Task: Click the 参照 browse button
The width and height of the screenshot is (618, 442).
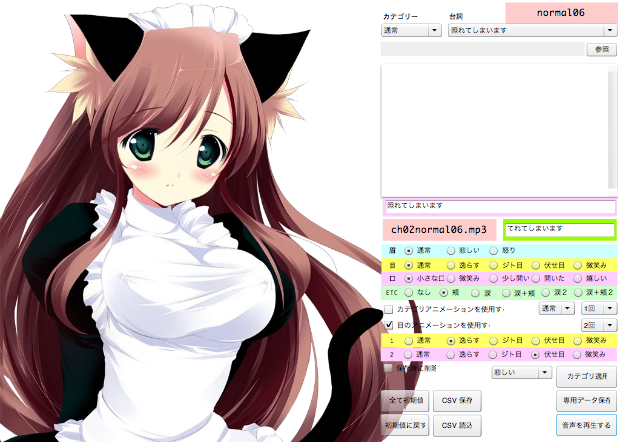Action: tap(601, 49)
